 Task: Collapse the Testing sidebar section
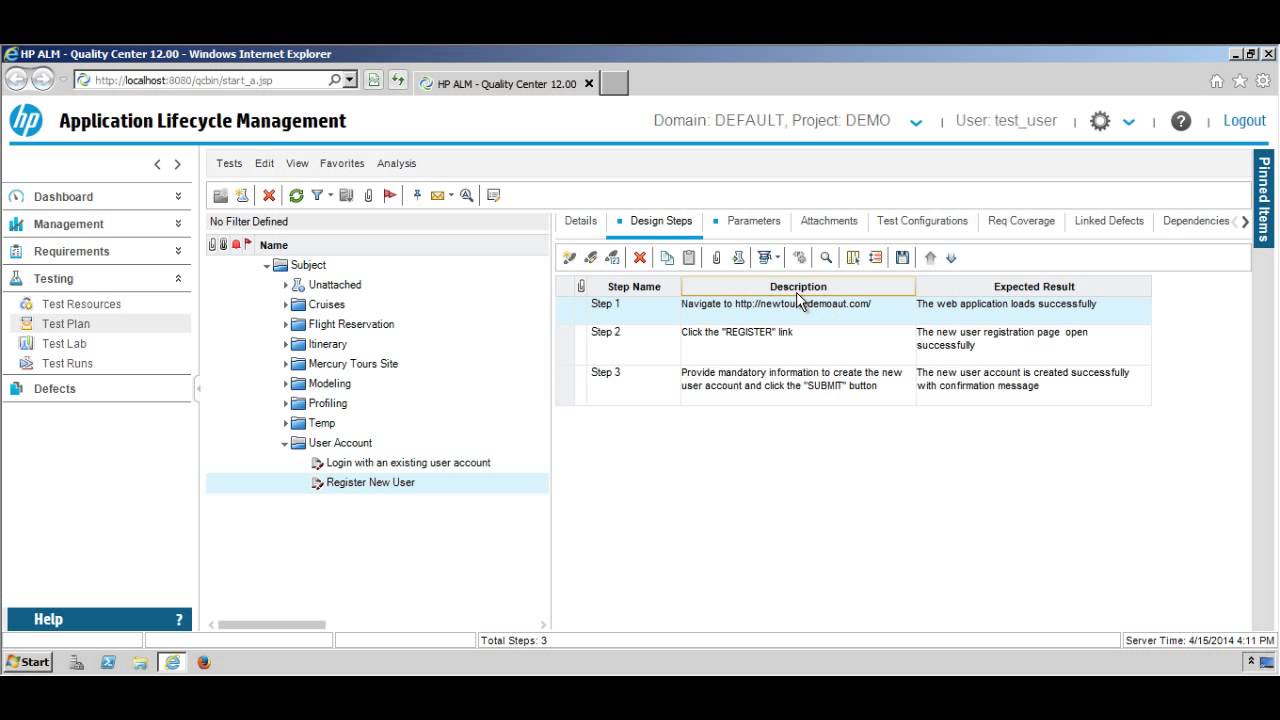coord(178,279)
